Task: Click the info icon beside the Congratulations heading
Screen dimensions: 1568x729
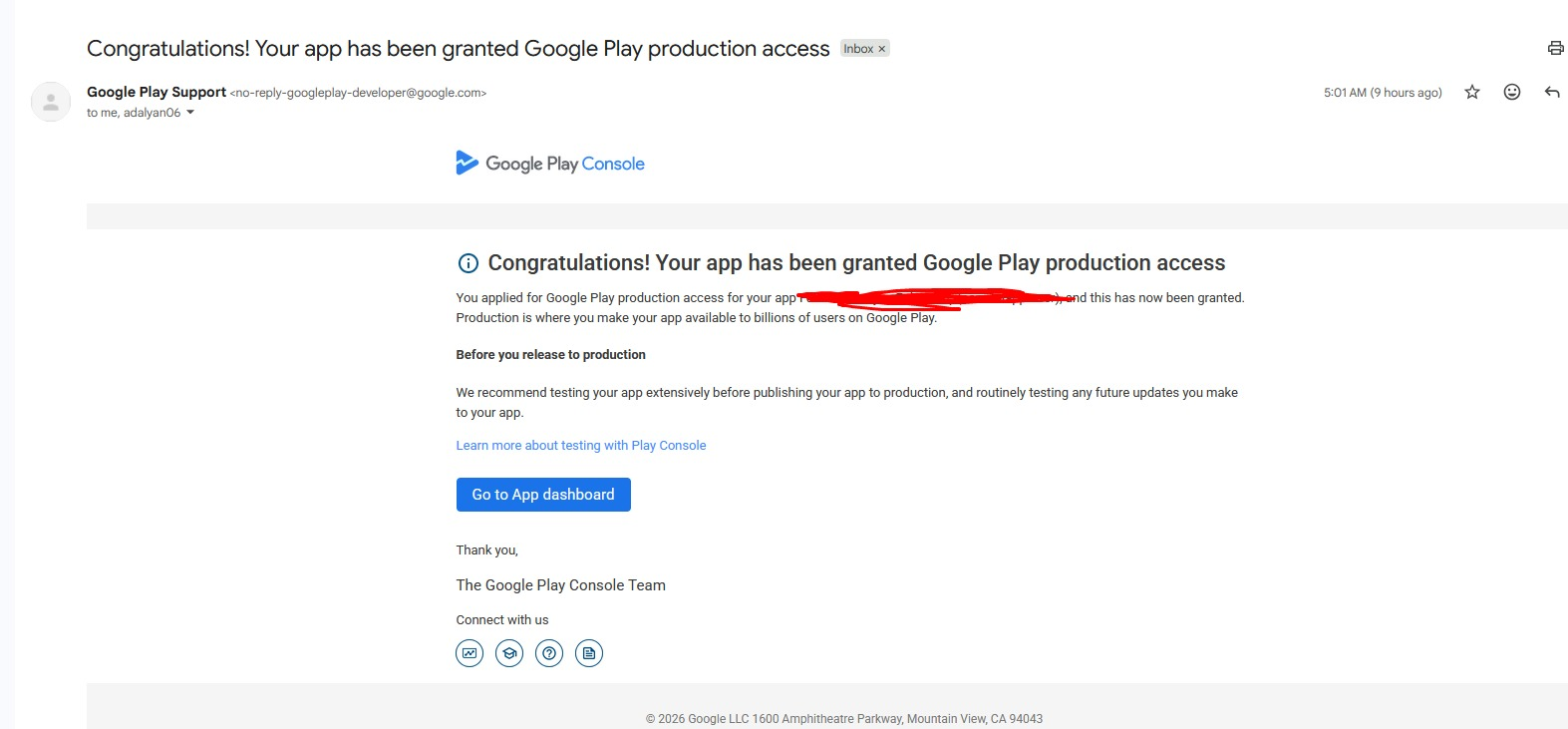Action: point(468,263)
